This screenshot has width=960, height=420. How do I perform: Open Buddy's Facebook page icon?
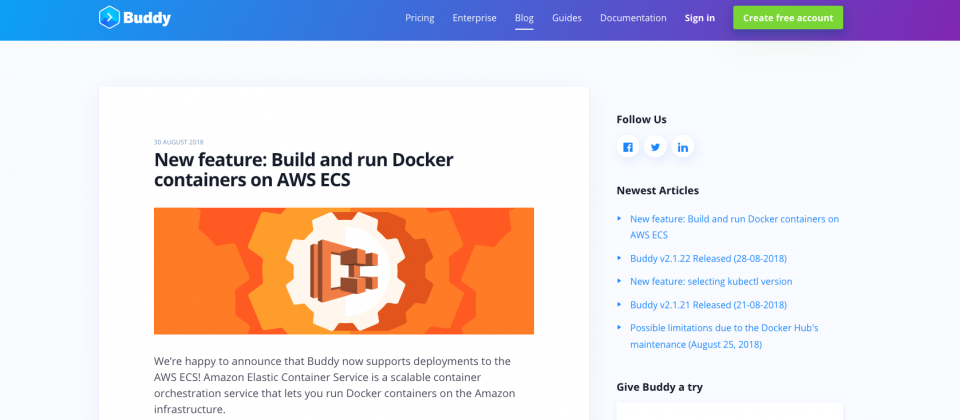click(628, 147)
